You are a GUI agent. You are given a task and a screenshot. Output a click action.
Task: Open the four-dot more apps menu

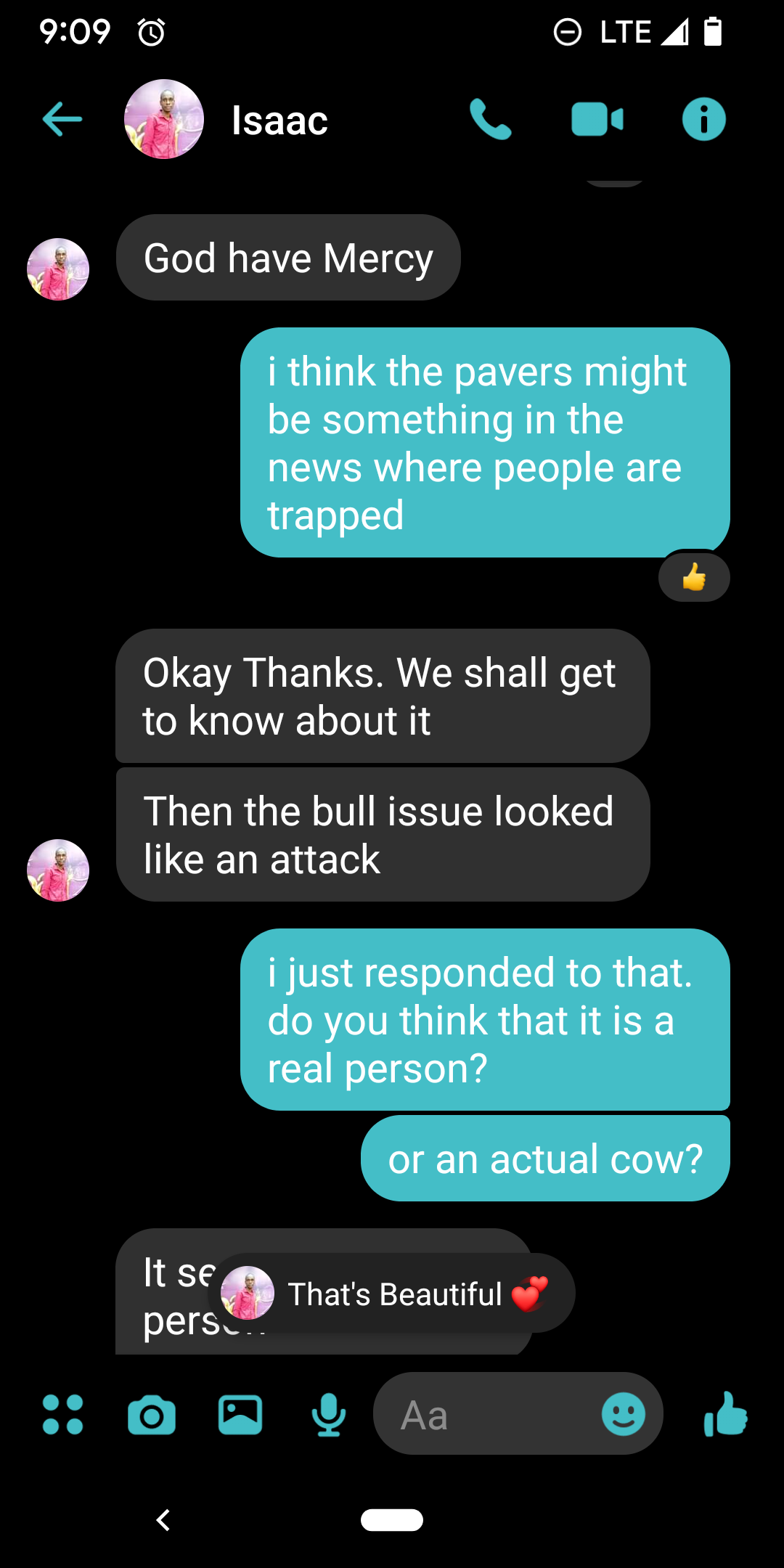[63, 1414]
